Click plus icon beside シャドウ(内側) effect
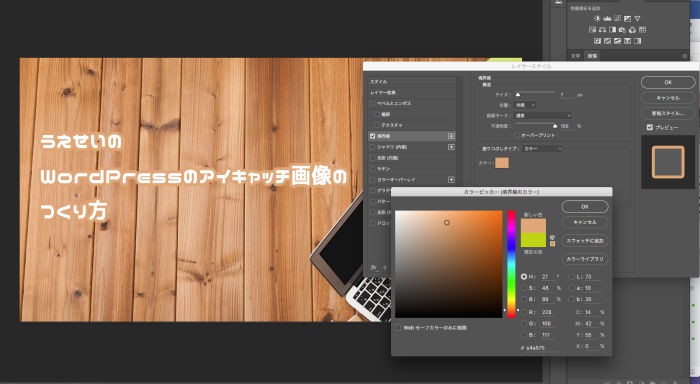The height and width of the screenshot is (384, 700). coord(451,147)
